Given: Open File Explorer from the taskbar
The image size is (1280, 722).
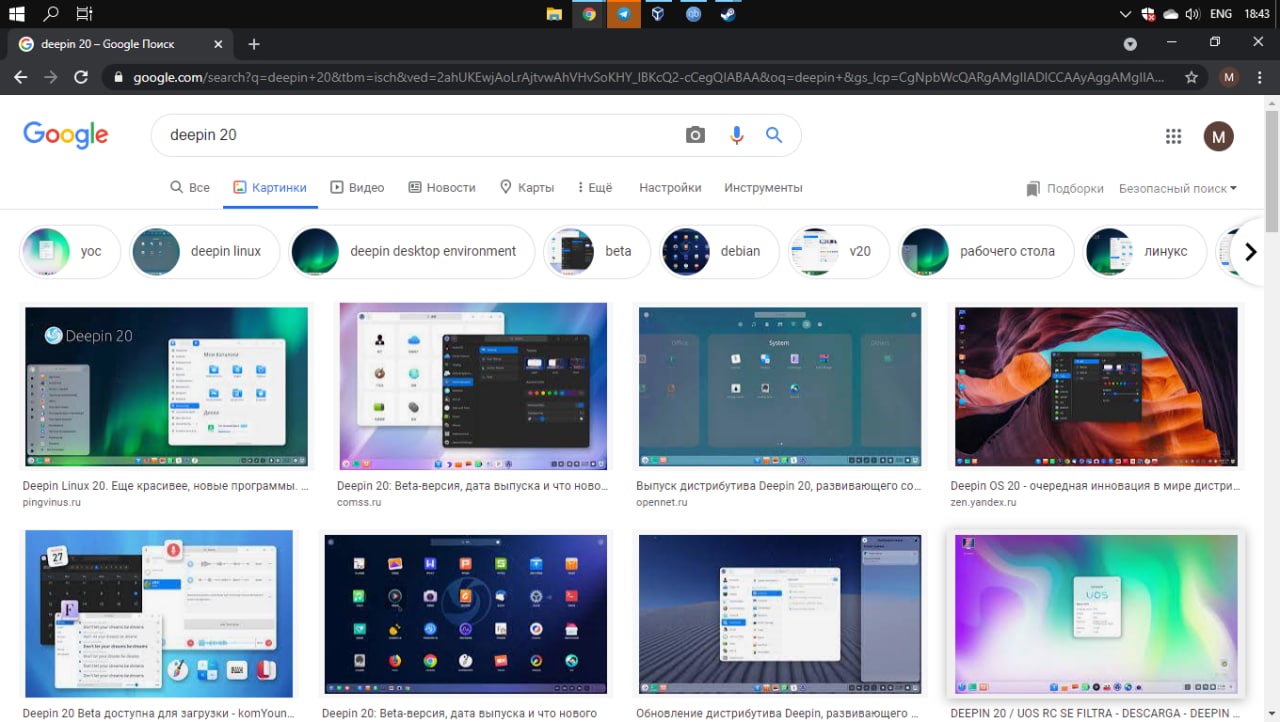Looking at the screenshot, I should pos(553,14).
